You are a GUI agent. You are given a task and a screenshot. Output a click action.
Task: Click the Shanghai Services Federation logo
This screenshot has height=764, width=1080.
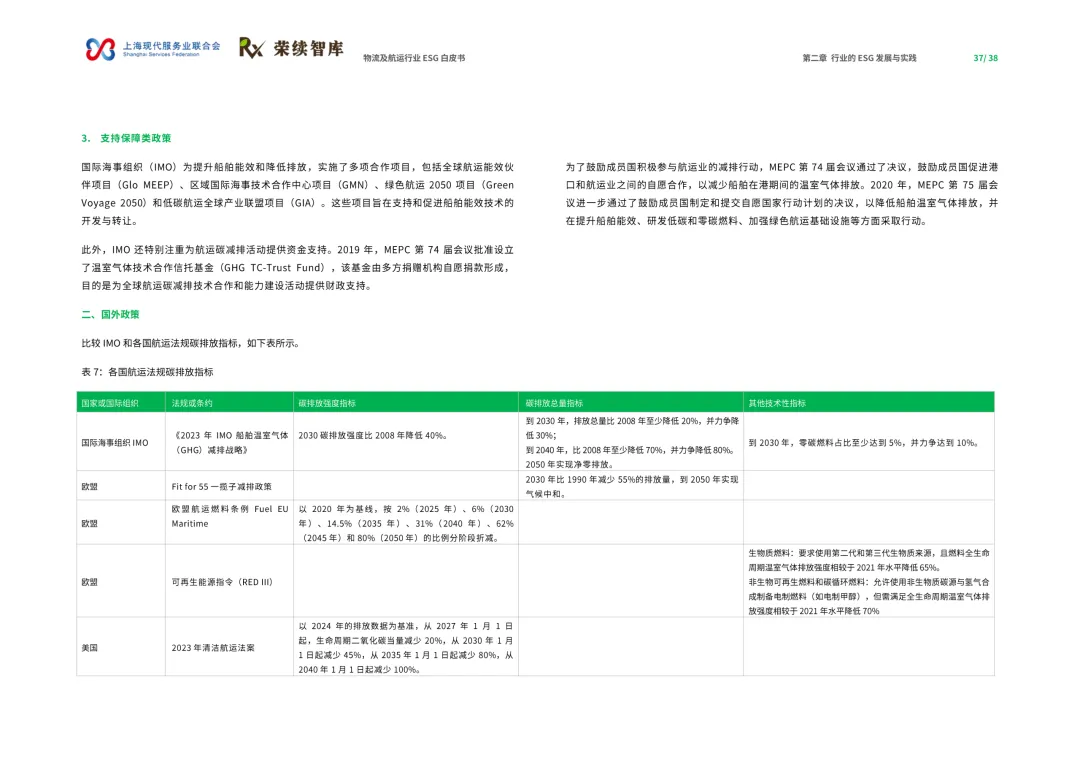click(x=152, y=49)
